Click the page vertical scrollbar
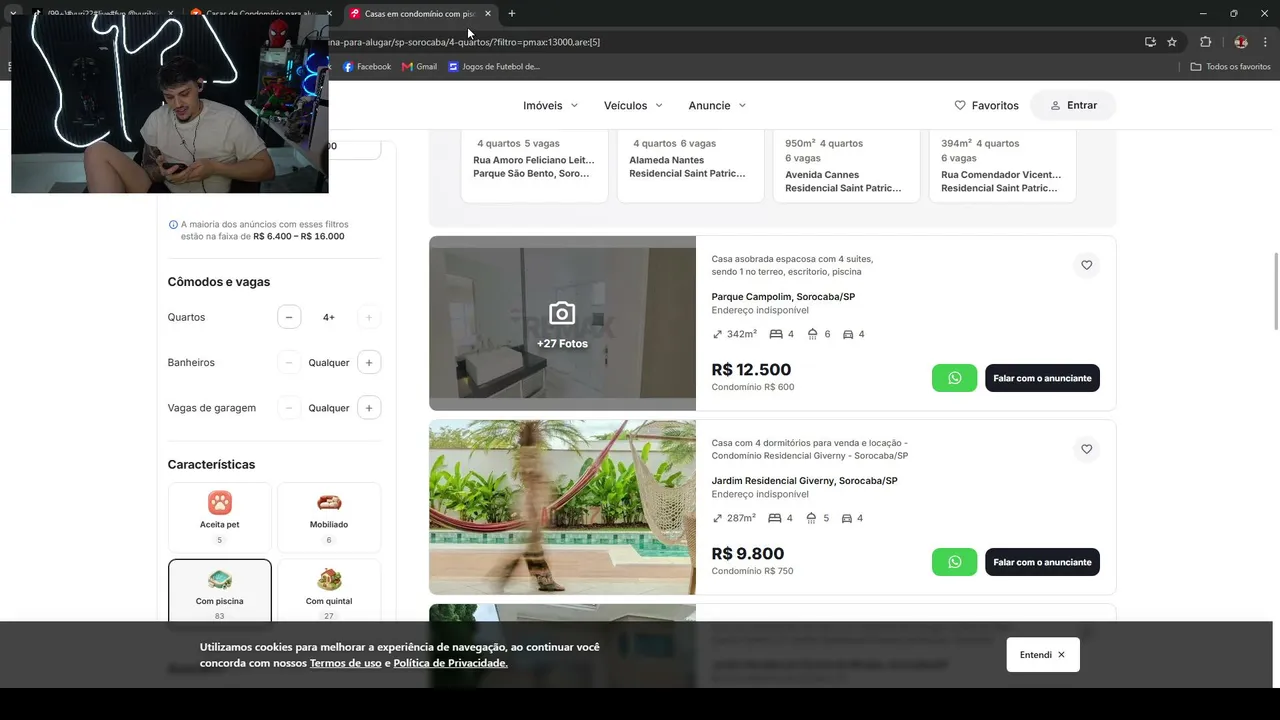 point(1275,290)
